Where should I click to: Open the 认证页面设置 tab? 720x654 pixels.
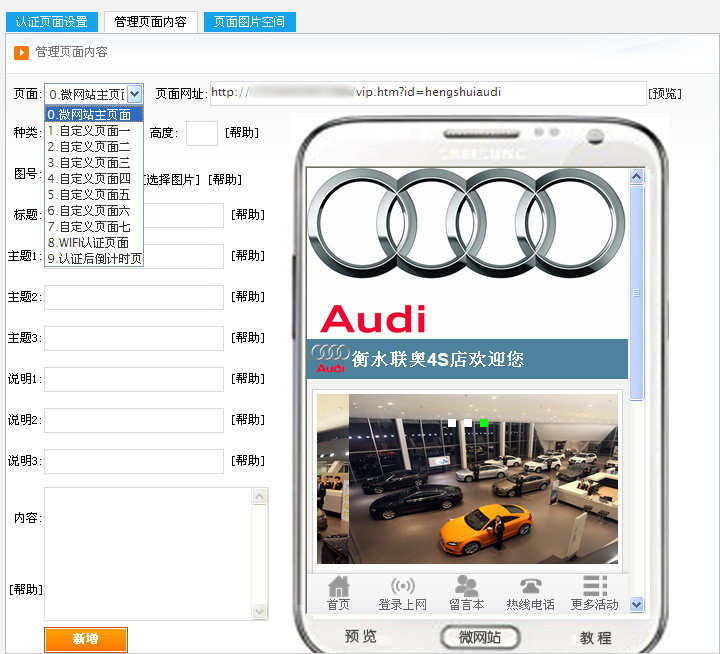click(x=52, y=22)
